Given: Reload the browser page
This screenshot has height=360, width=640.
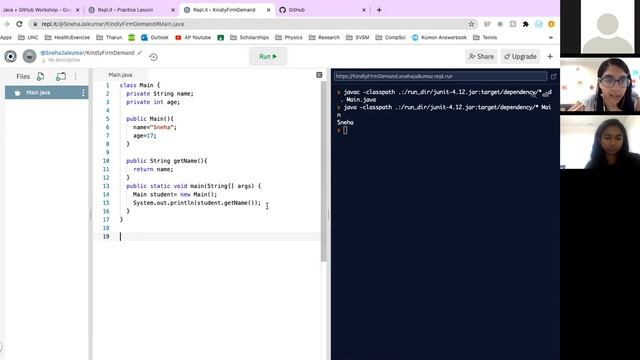Looking at the screenshot, I should click(19, 24).
